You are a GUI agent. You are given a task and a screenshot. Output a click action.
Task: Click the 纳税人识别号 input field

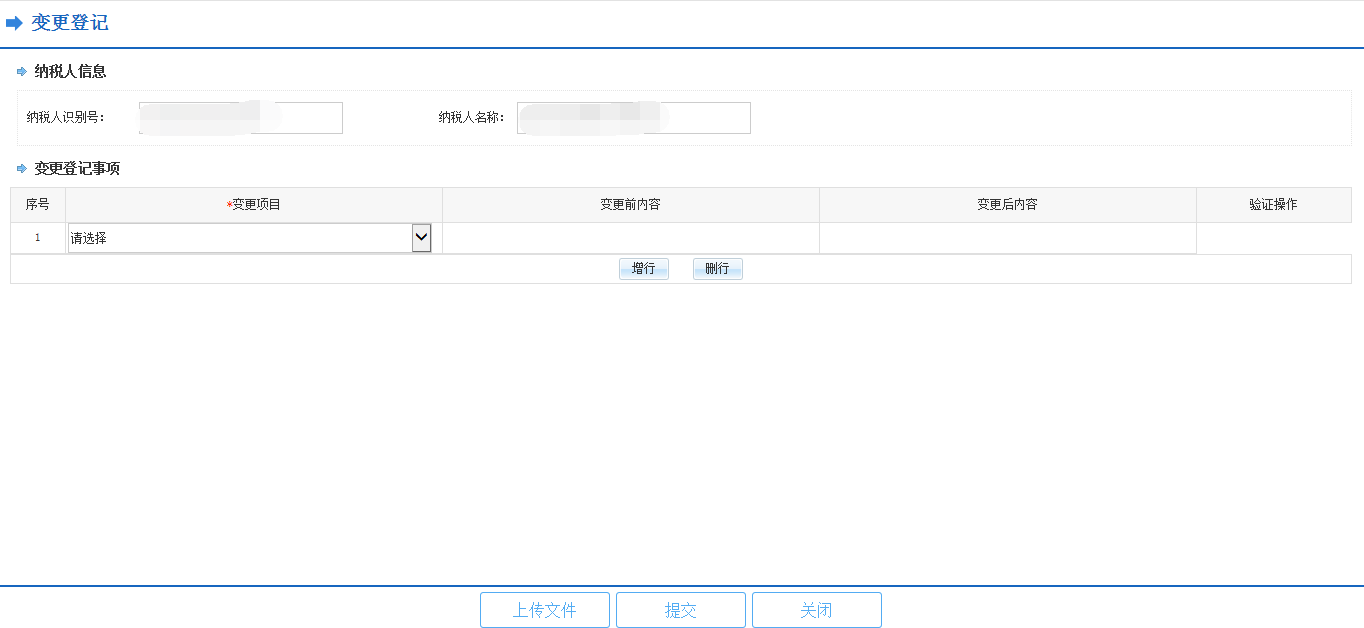click(240, 117)
